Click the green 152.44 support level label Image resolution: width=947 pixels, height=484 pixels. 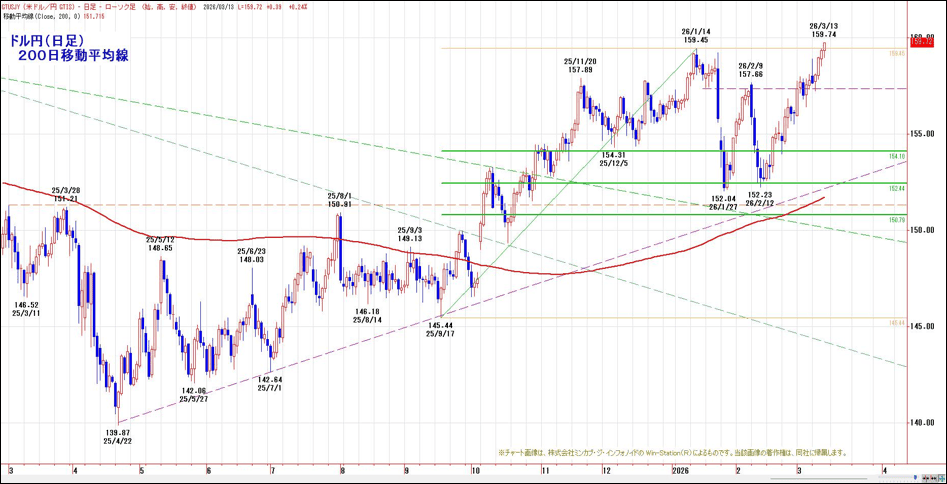(896, 188)
